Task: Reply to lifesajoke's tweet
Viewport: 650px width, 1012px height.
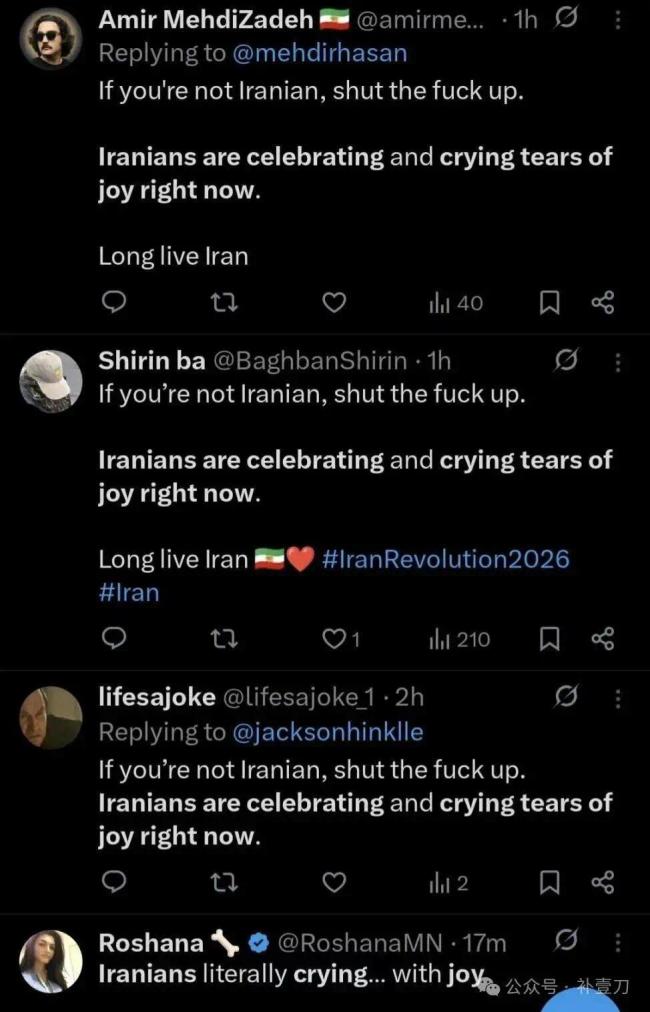Action: click(115, 881)
